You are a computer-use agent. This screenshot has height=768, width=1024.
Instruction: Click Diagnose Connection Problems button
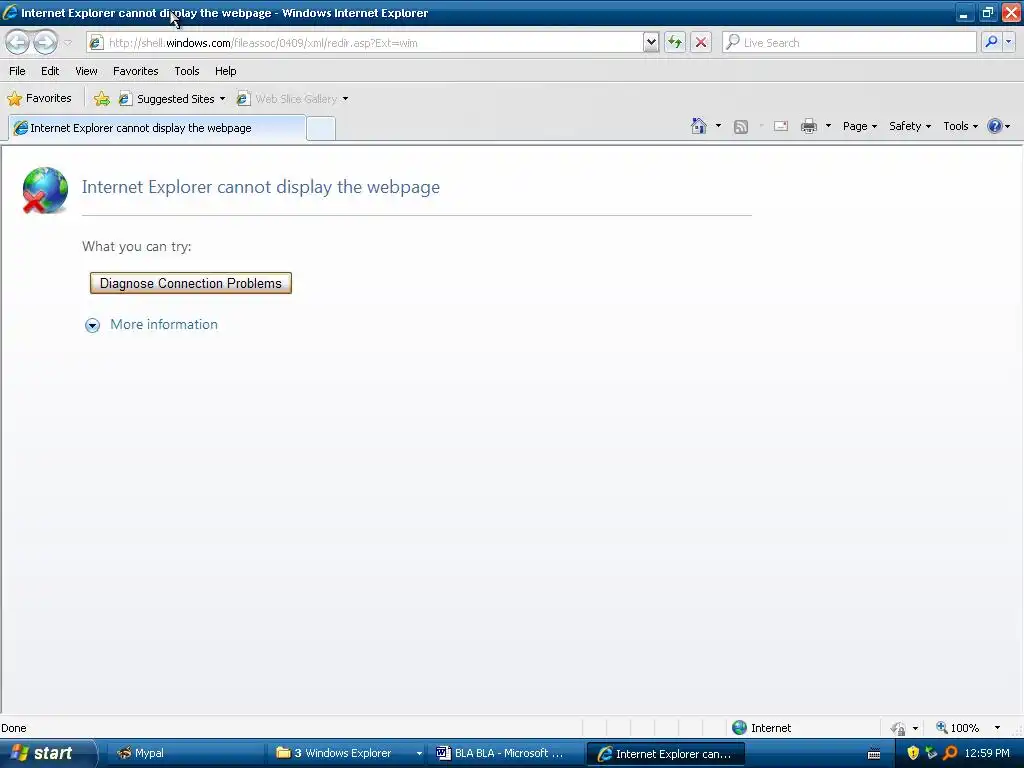(191, 283)
